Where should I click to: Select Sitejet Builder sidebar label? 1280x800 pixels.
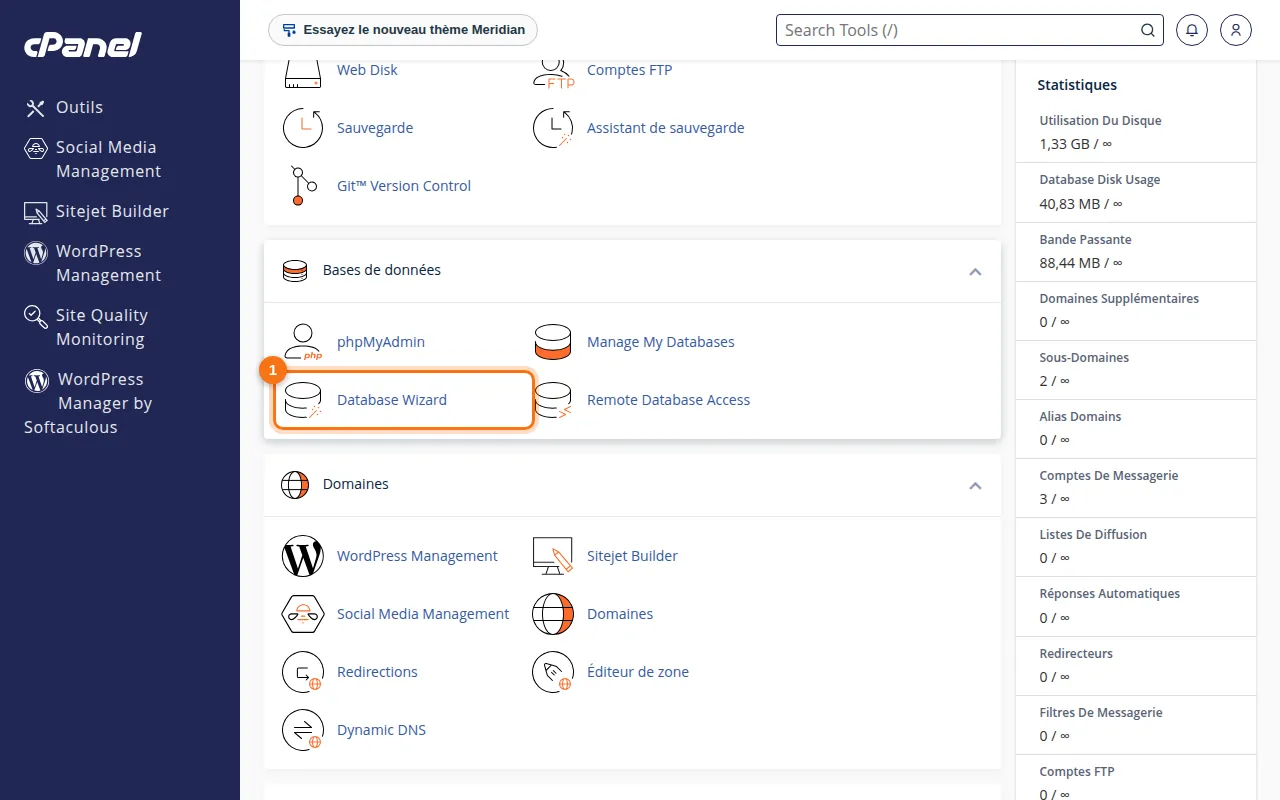pyautogui.click(x=112, y=211)
